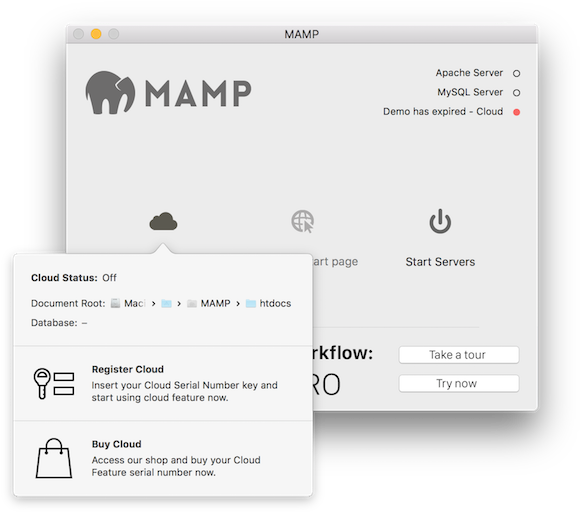
Task: Click the Cloud icon in MAMP window
Action: point(163,221)
